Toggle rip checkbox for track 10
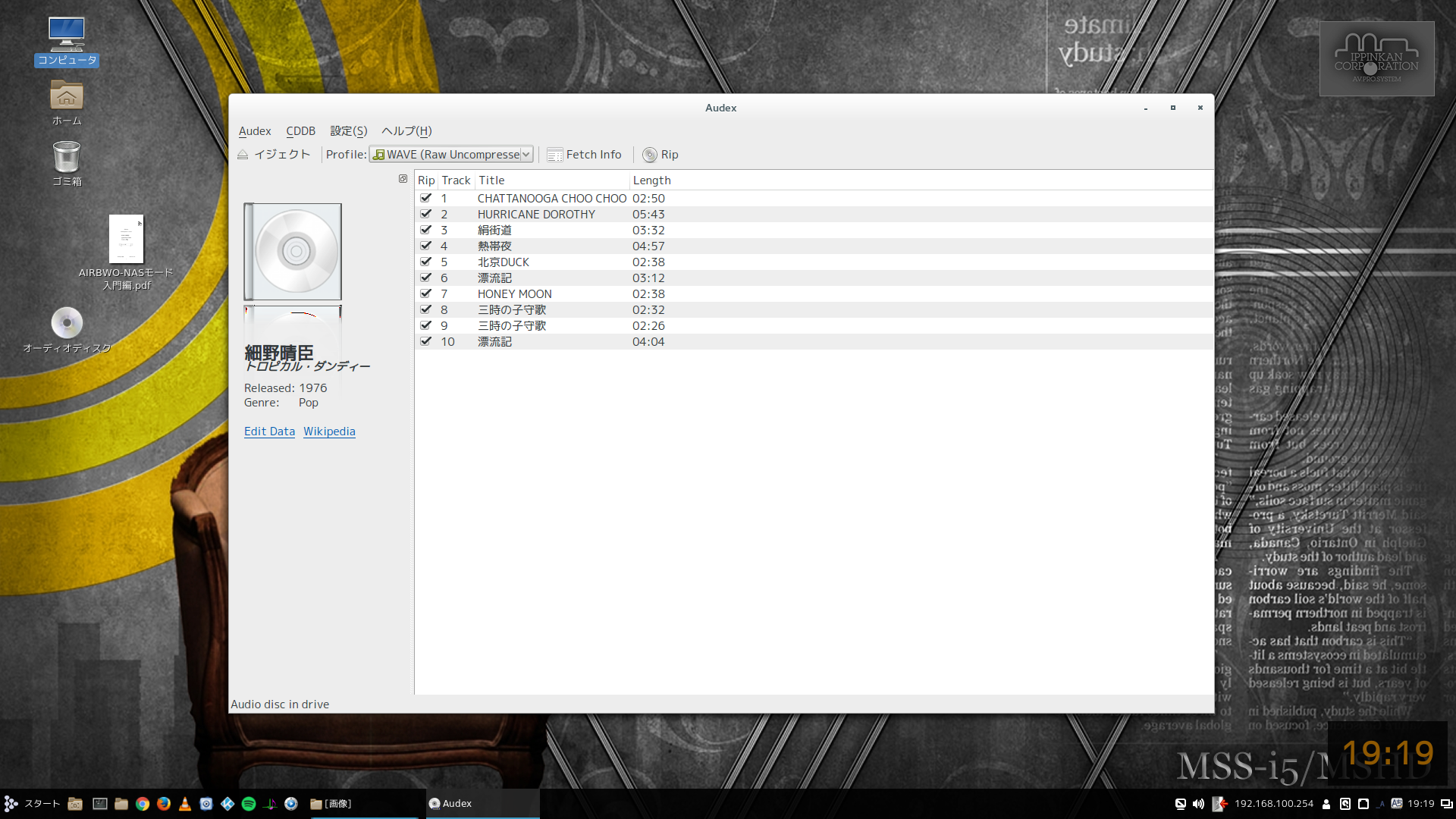 [x=426, y=341]
